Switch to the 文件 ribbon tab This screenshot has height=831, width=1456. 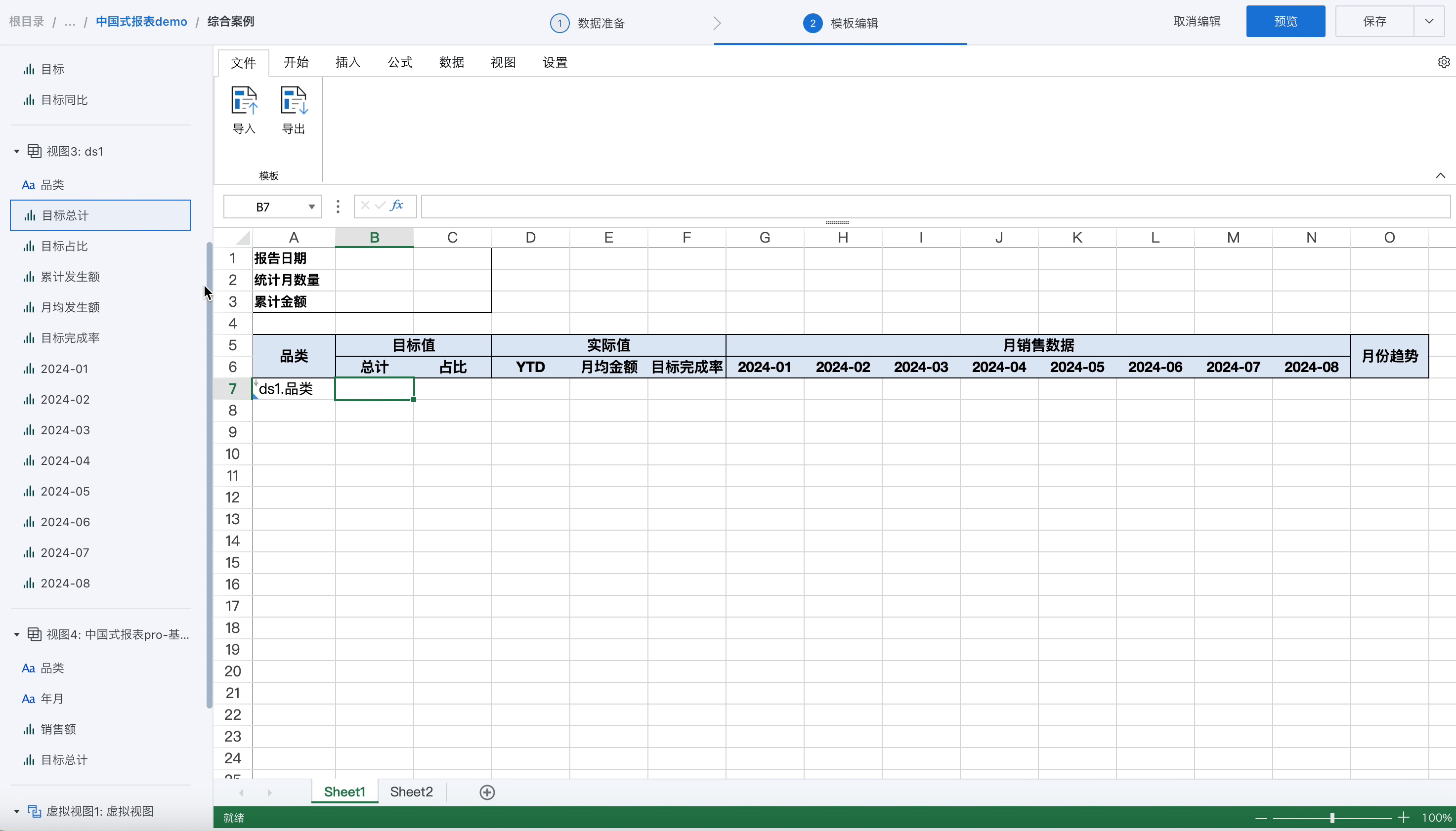coord(243,63)
